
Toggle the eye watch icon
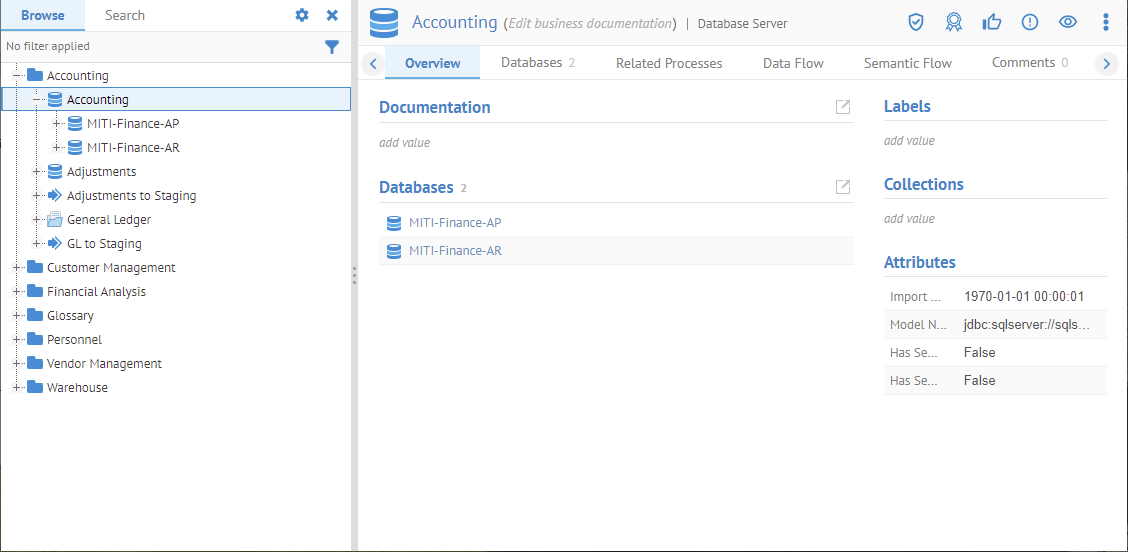(1068, 23)
